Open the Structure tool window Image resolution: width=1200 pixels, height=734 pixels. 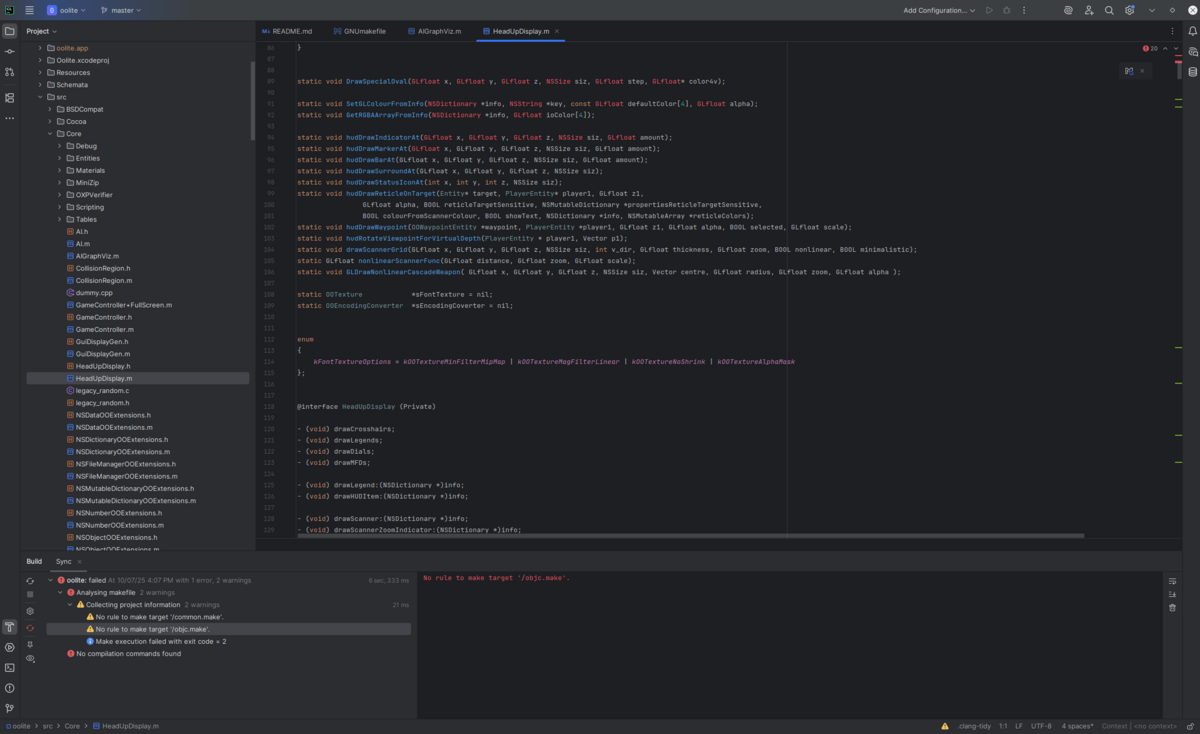(10, 98)
